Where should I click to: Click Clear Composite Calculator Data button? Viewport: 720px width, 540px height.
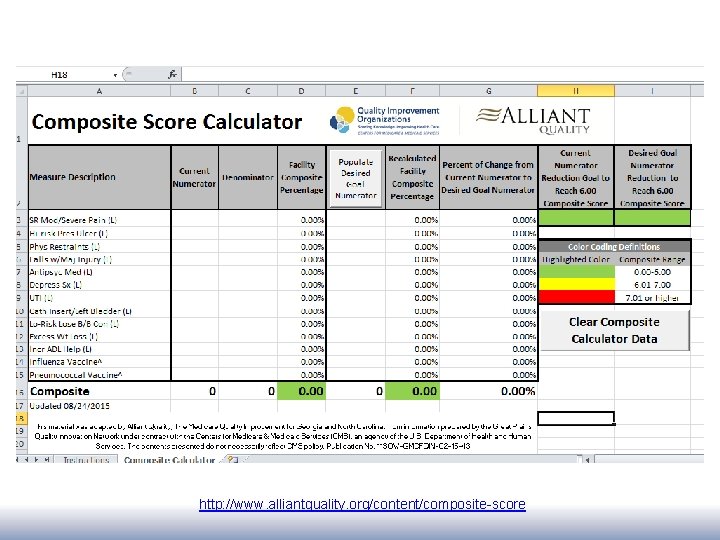tap(614, 331)
